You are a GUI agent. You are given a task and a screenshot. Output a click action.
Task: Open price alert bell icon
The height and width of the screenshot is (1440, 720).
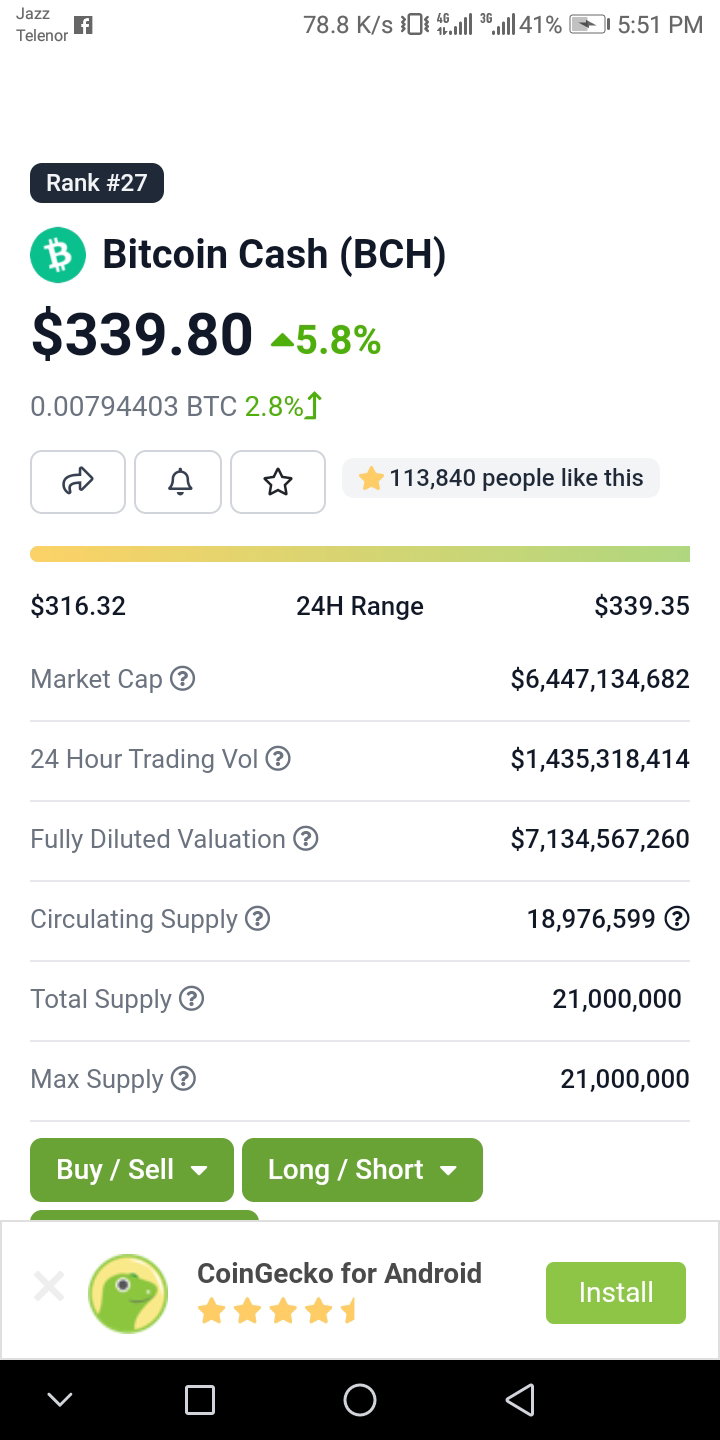point(178,482)
